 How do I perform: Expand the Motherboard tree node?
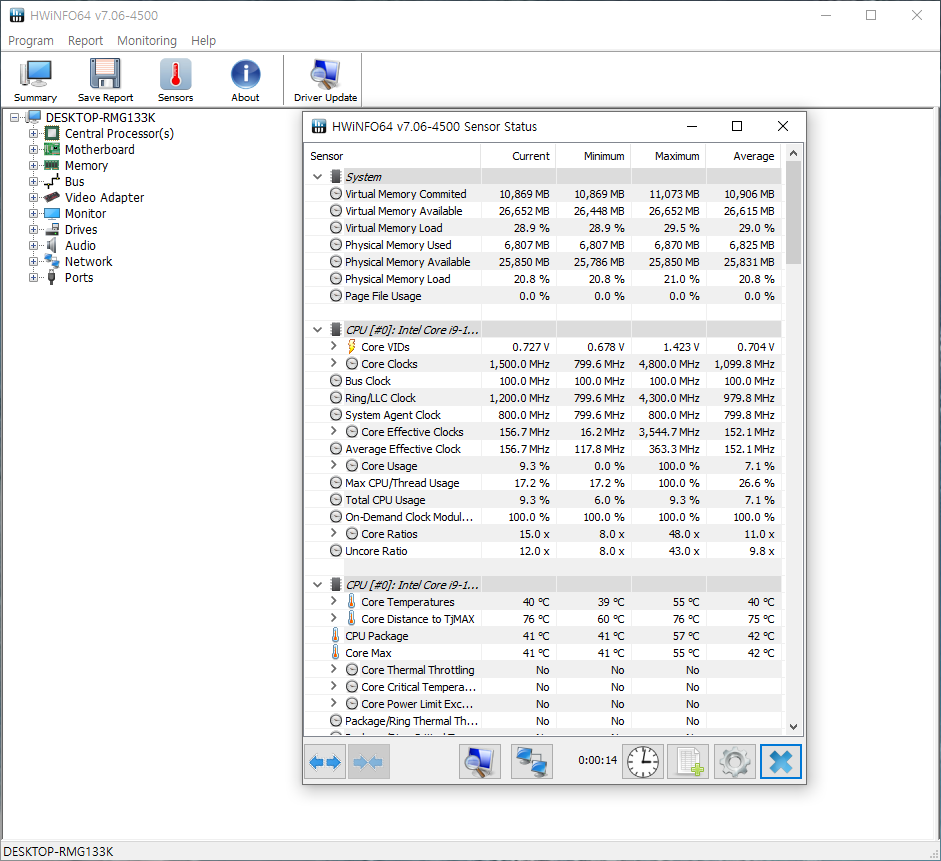click(34, 149)
